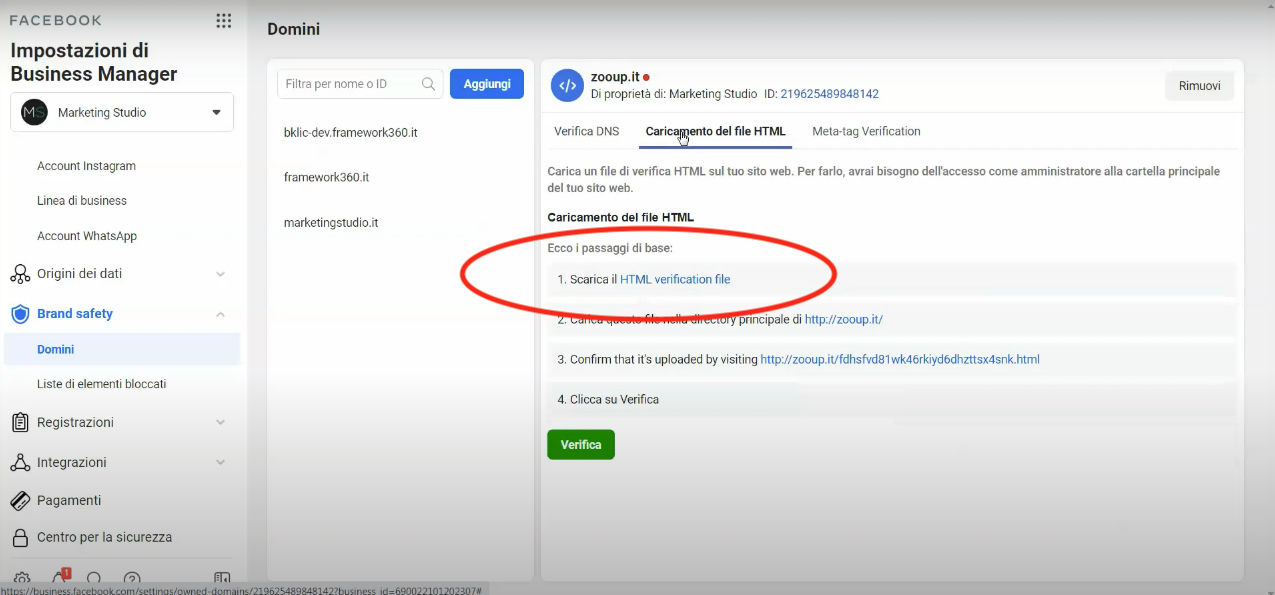The width and height of the screenshot is (1275, 595).
Task: Click the settings gear icon at bottom
Action: coord(22,579)
